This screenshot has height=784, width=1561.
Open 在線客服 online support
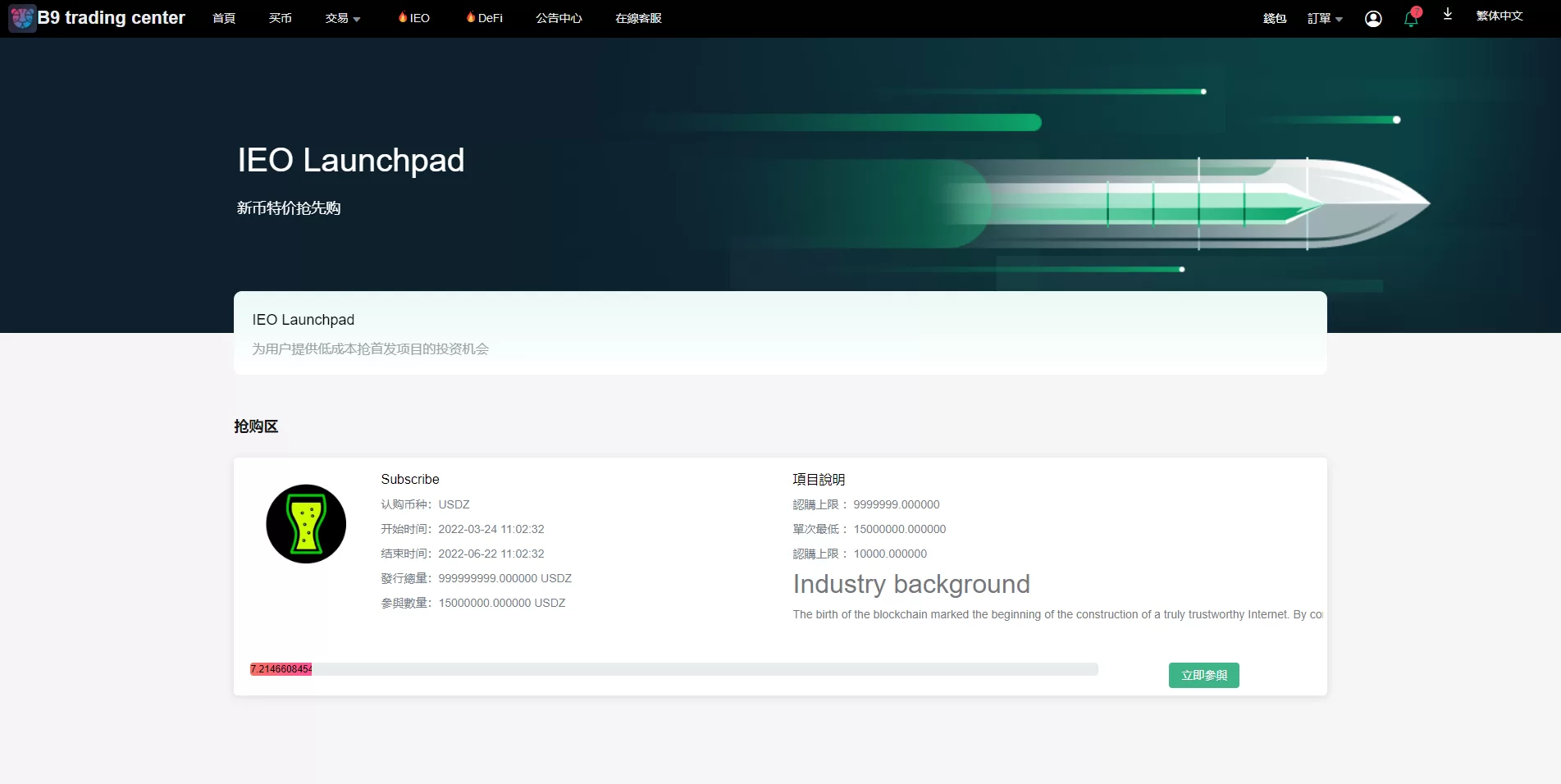coord(638,18)
